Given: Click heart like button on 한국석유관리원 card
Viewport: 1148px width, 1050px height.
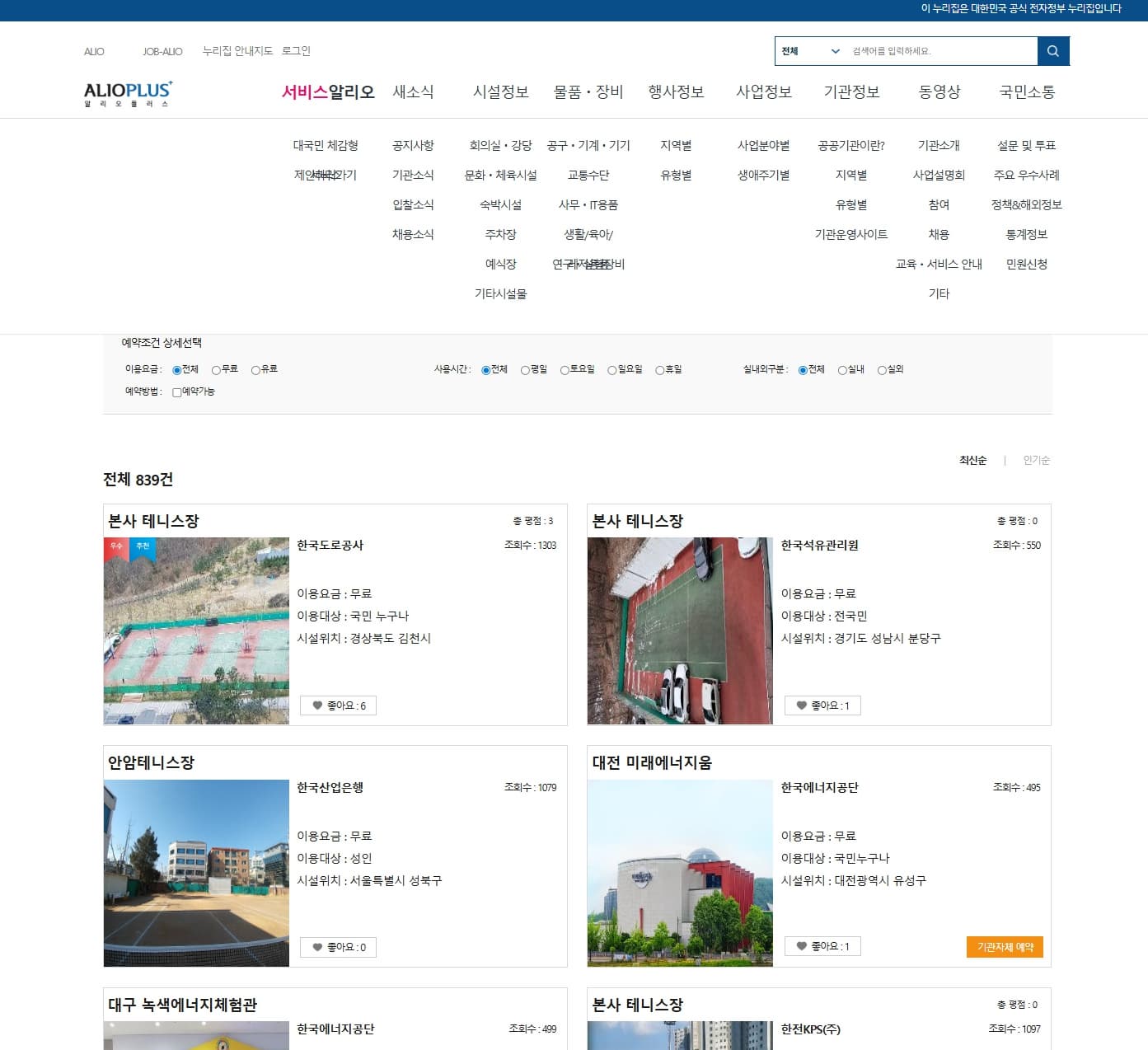Looking at the screenshot, I should (822, 705).
